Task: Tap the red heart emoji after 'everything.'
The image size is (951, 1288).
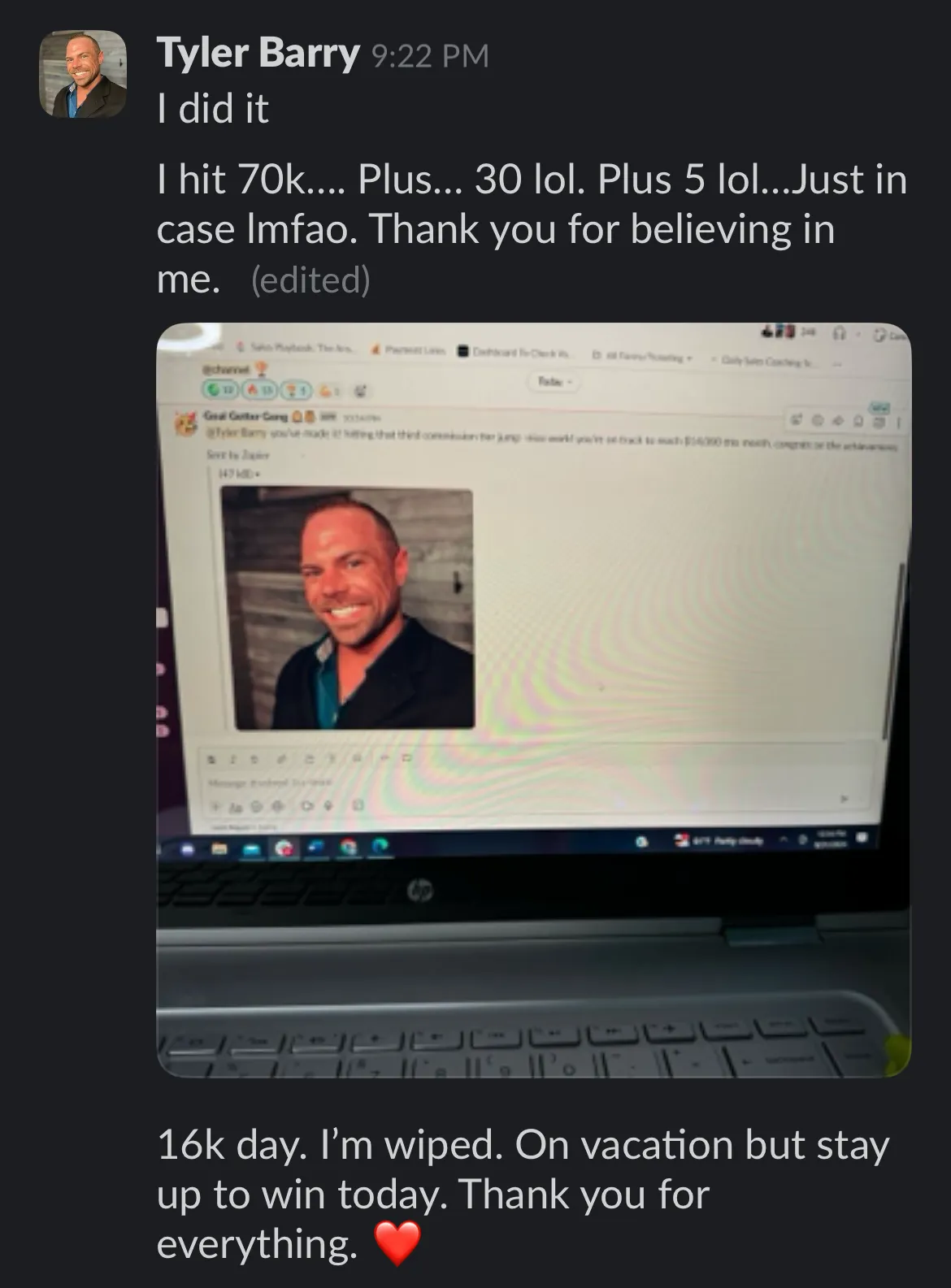Action: 397,1244
